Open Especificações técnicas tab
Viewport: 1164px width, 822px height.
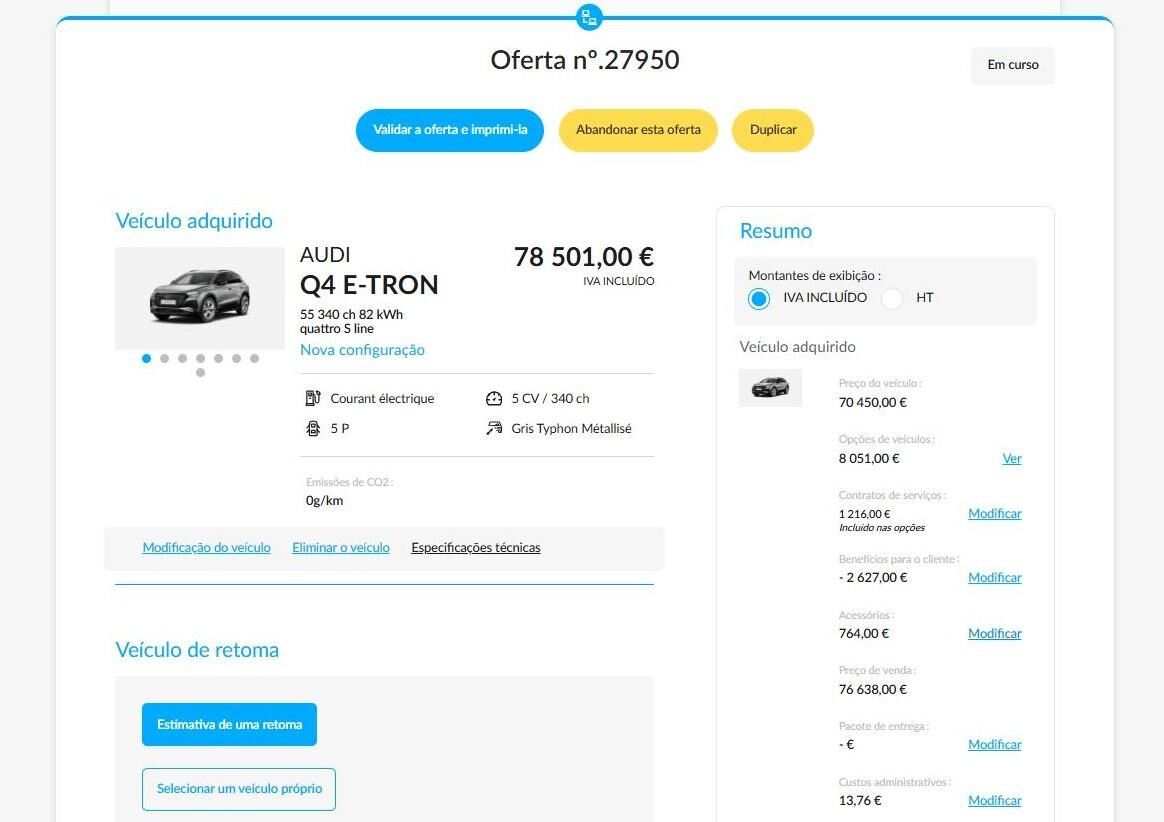pos(476,548)
